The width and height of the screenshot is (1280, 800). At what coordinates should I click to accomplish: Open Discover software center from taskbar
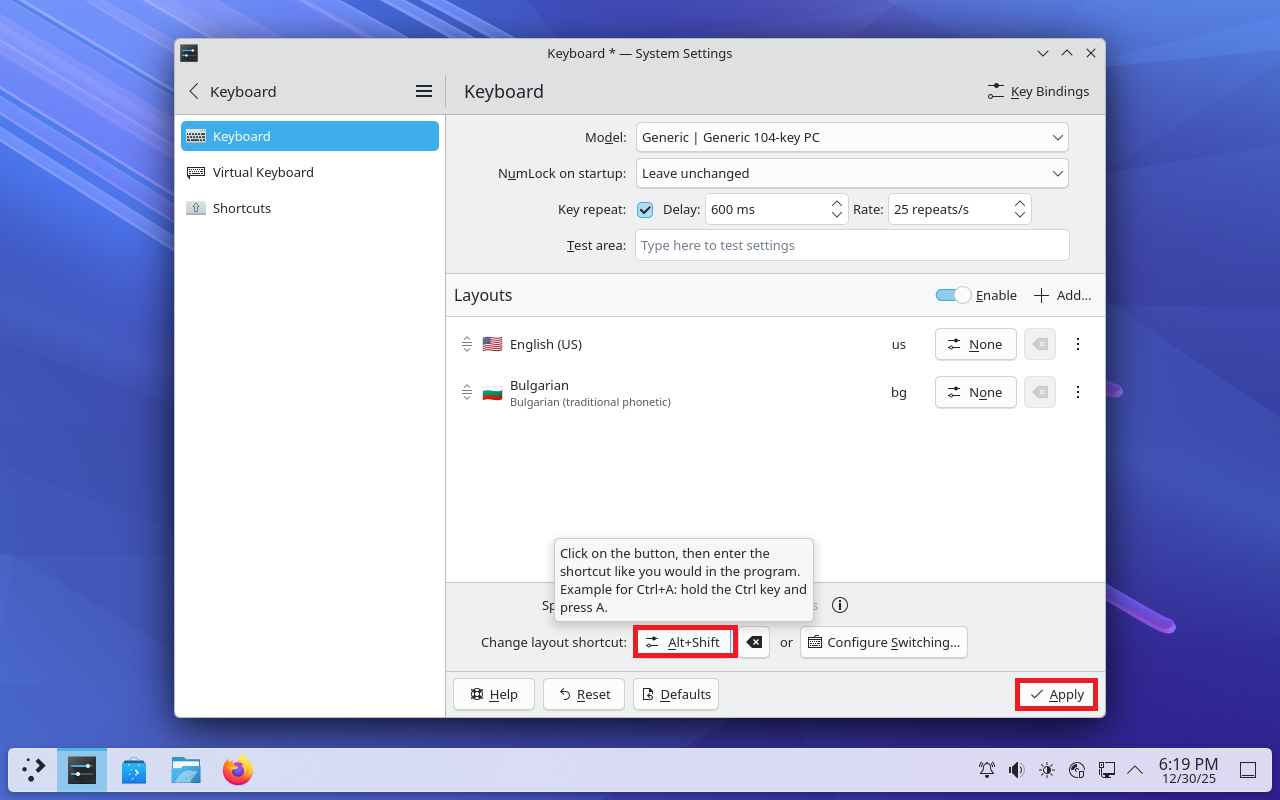134,770
